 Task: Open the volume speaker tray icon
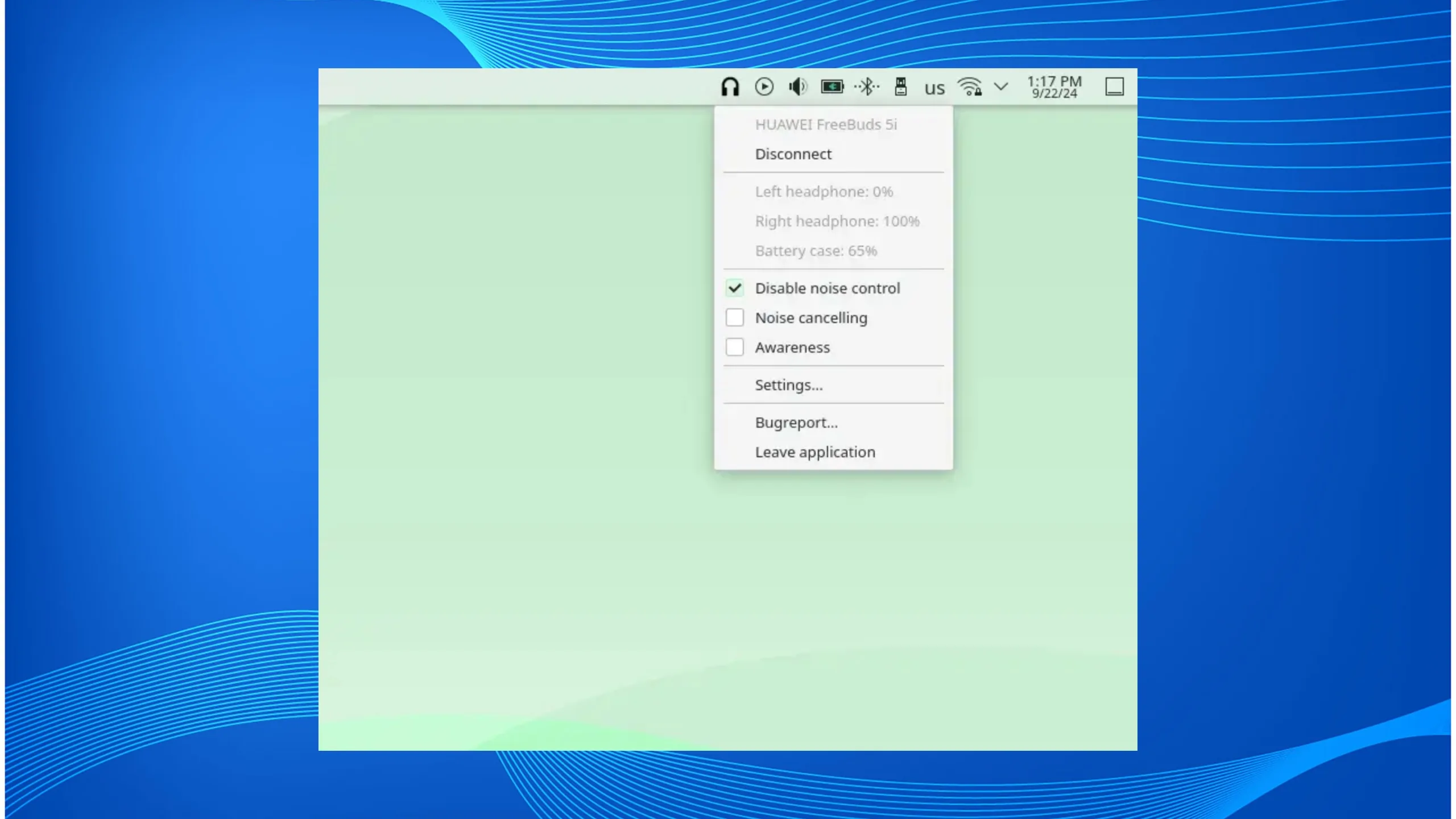(798, 87)
